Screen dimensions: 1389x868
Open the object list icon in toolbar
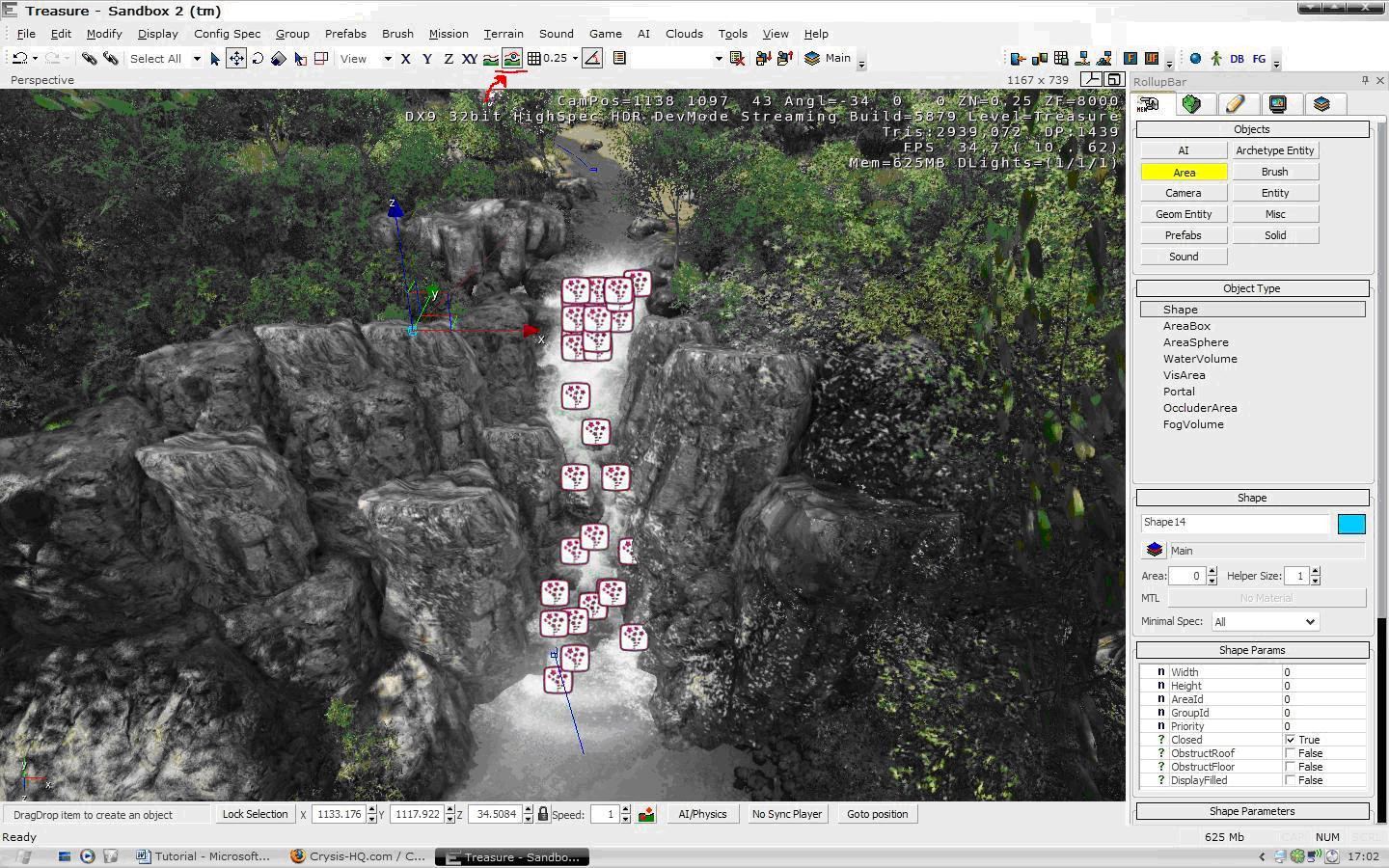pos(619,59)
